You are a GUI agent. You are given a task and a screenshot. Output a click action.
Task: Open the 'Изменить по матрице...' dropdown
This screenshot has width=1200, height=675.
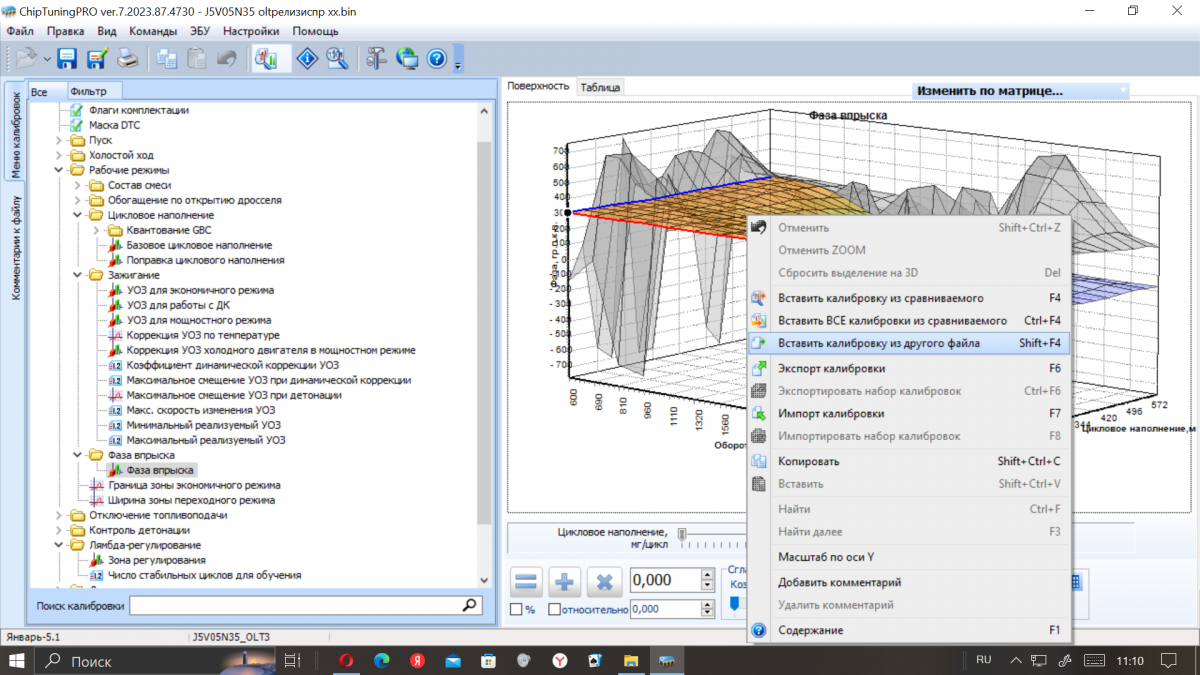pyautogui.click(x=1020, y=91)
